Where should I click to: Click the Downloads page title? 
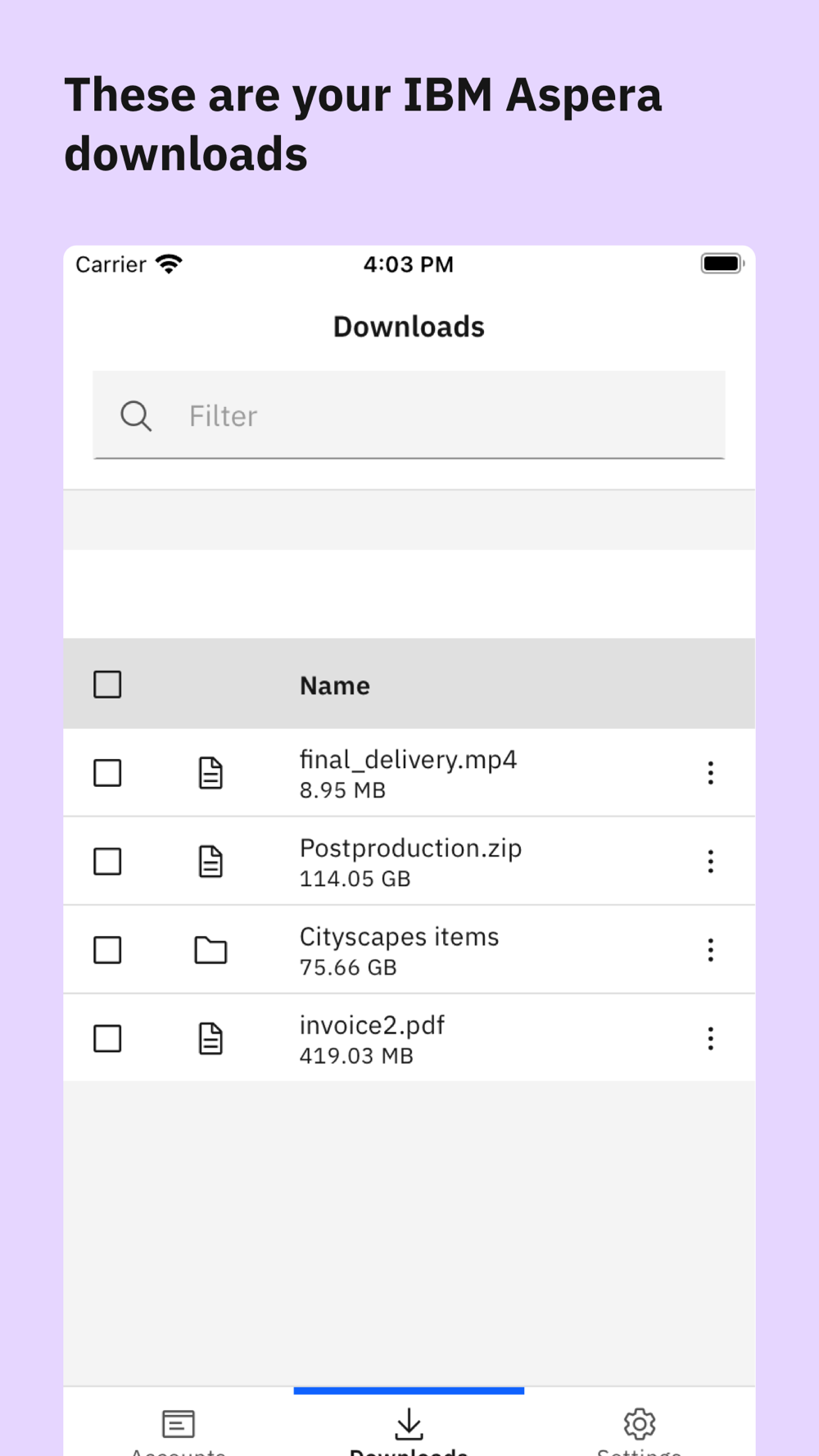[x=409, y=327]
